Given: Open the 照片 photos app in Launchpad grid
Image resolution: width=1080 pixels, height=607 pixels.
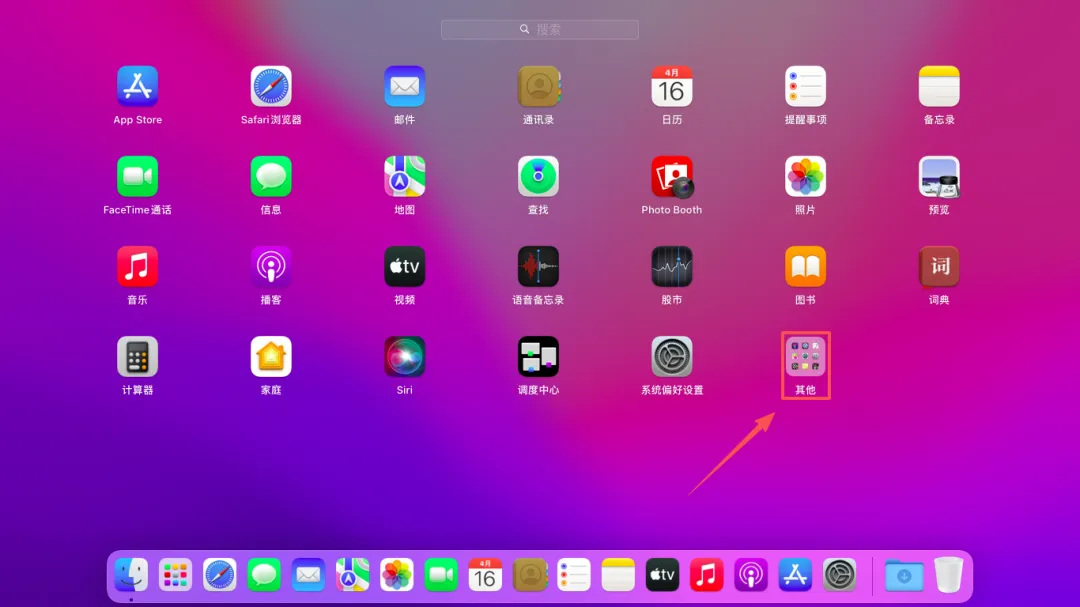Looking at the screenshot, I should pyautogui.click(x=805, y=177).
